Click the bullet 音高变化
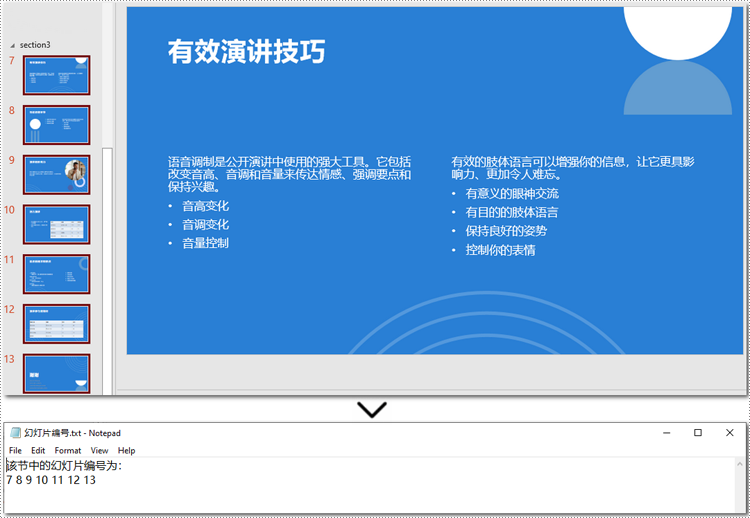The height and width of the screenshot is (518, 750). tap(205, 206)
